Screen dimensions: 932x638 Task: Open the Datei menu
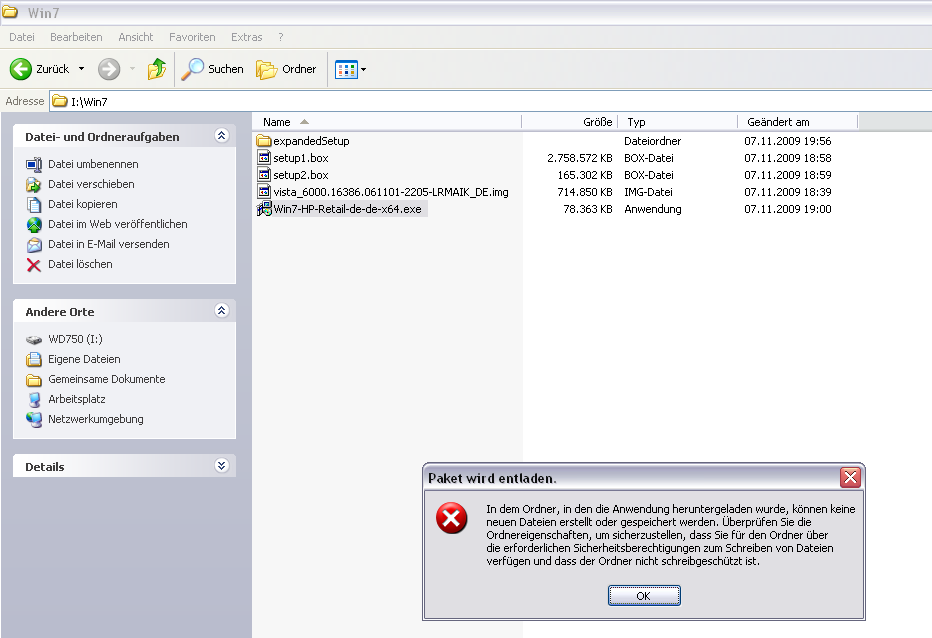coord(22,37)
